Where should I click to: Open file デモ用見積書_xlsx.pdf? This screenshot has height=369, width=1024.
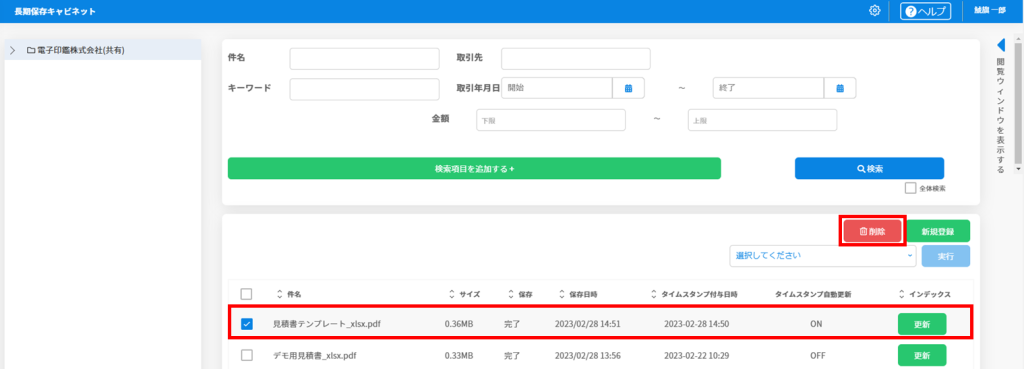(315, 355)
